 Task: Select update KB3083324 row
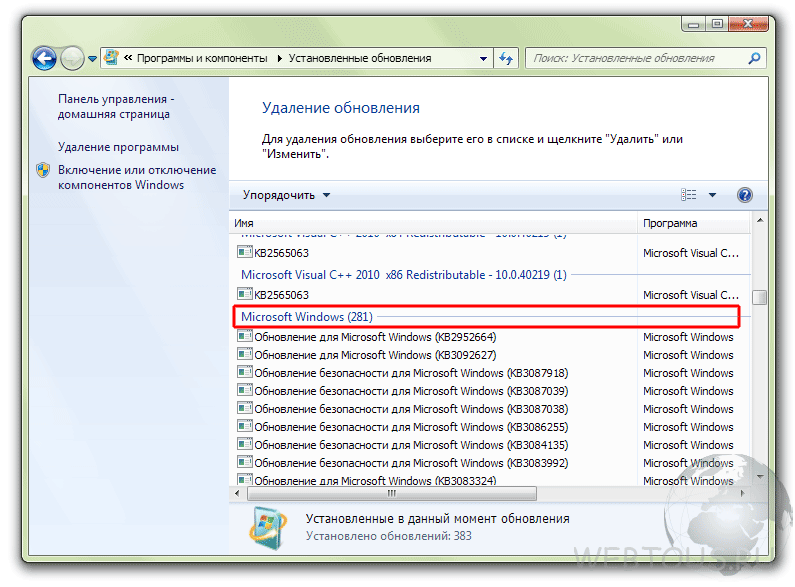tap(491, 480)
